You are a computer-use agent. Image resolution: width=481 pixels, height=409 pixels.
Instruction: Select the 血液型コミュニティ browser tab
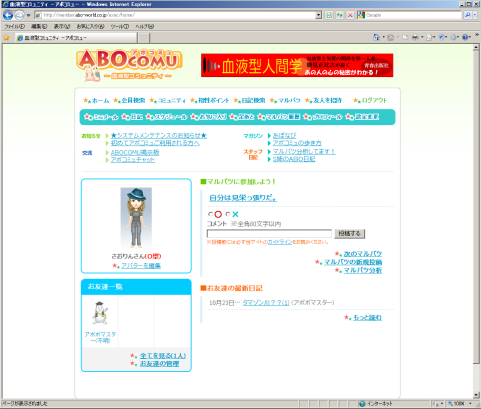(76, 38)
